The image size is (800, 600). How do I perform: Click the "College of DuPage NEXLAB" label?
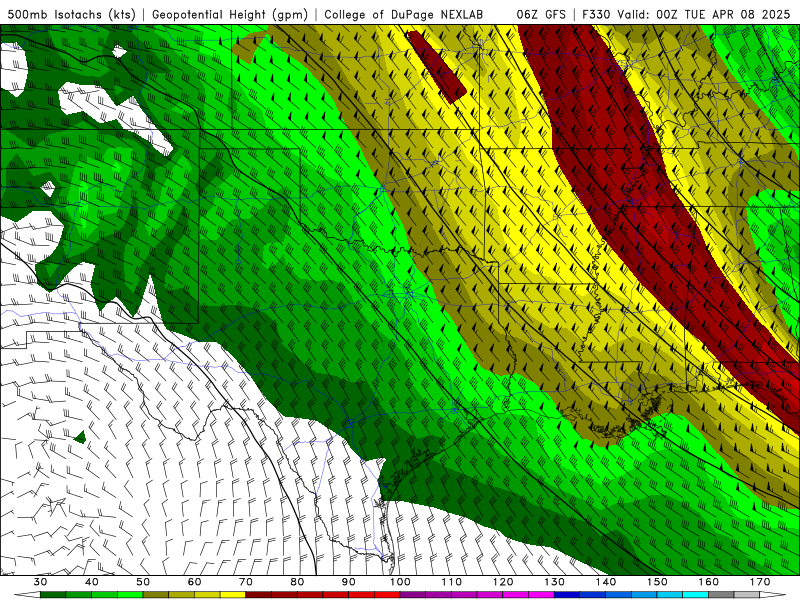click(x=404, y=15)
